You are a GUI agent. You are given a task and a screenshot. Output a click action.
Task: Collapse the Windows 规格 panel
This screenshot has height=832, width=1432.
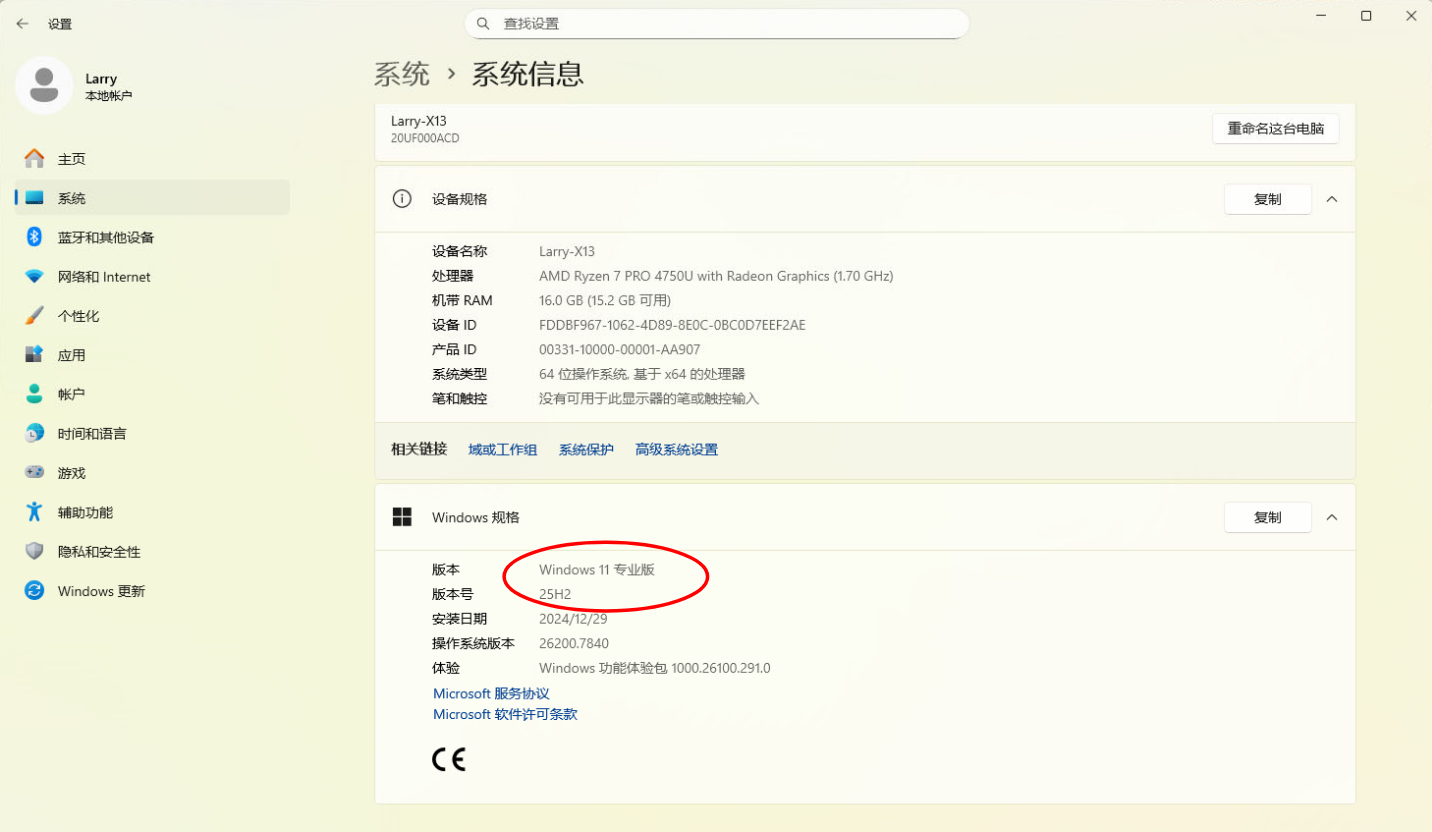click(x=1332, y=517)
